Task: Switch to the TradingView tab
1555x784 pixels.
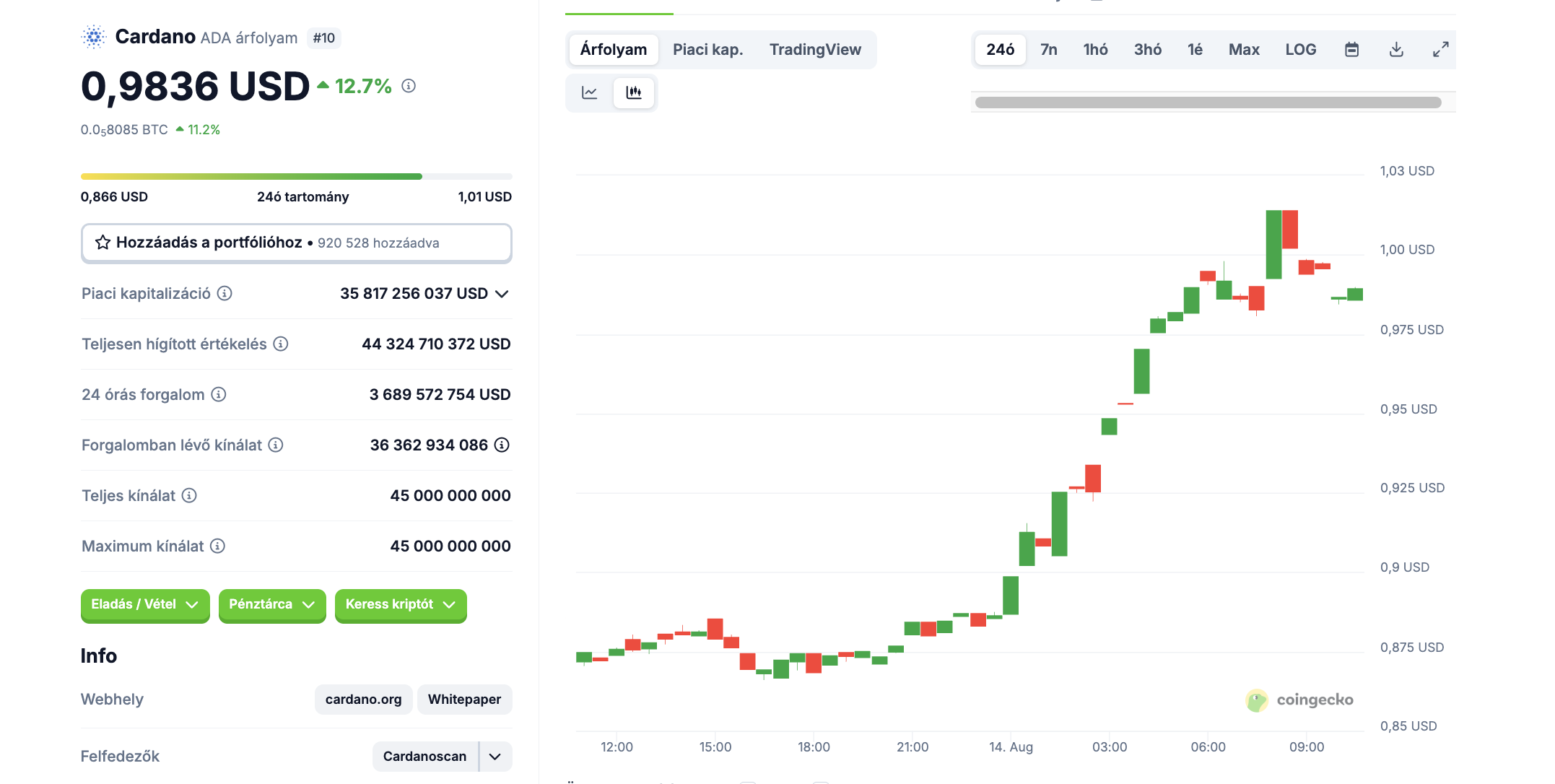Action: (x=815, y=50)
